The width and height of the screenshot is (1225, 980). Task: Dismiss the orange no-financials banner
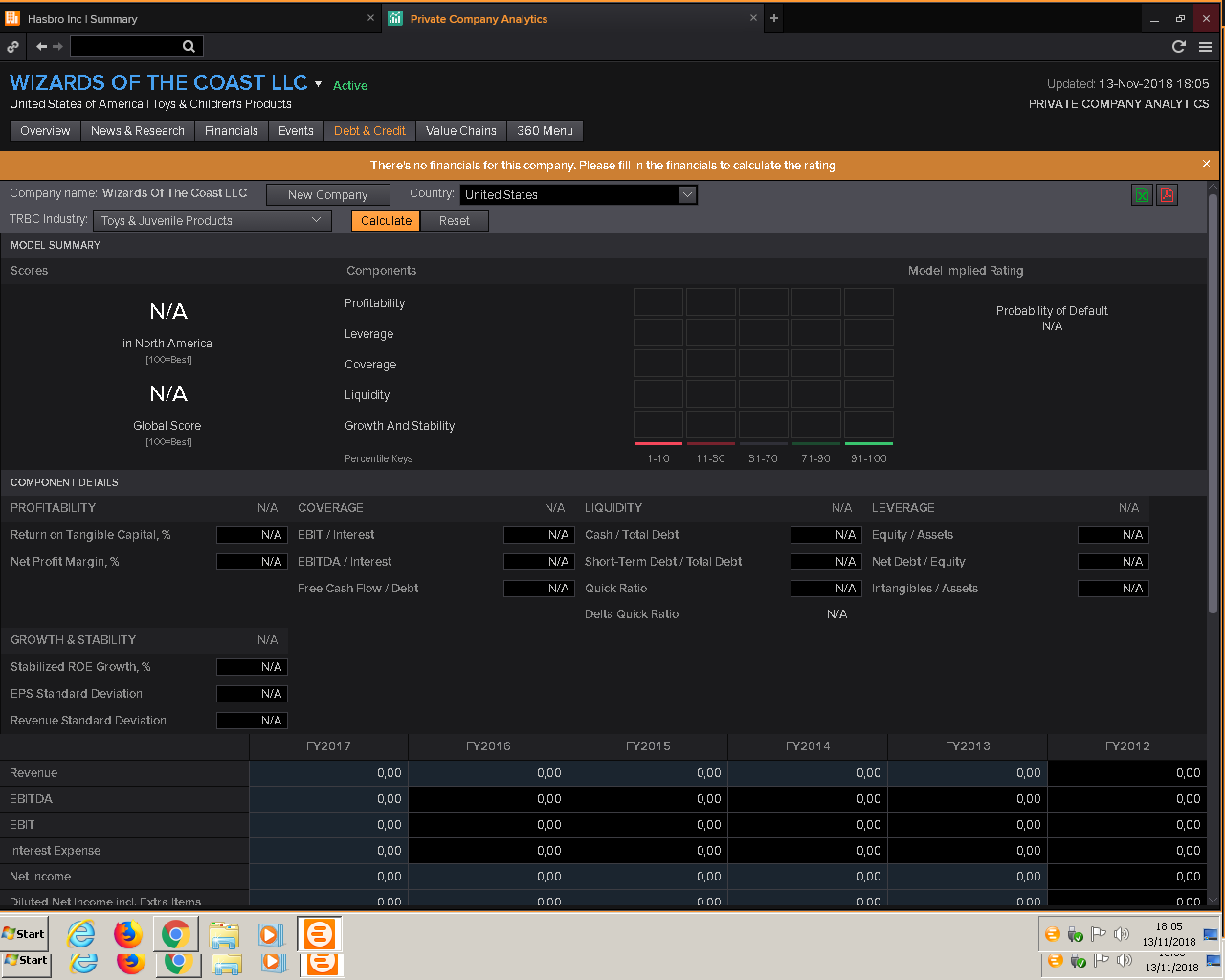(1206, 164)
